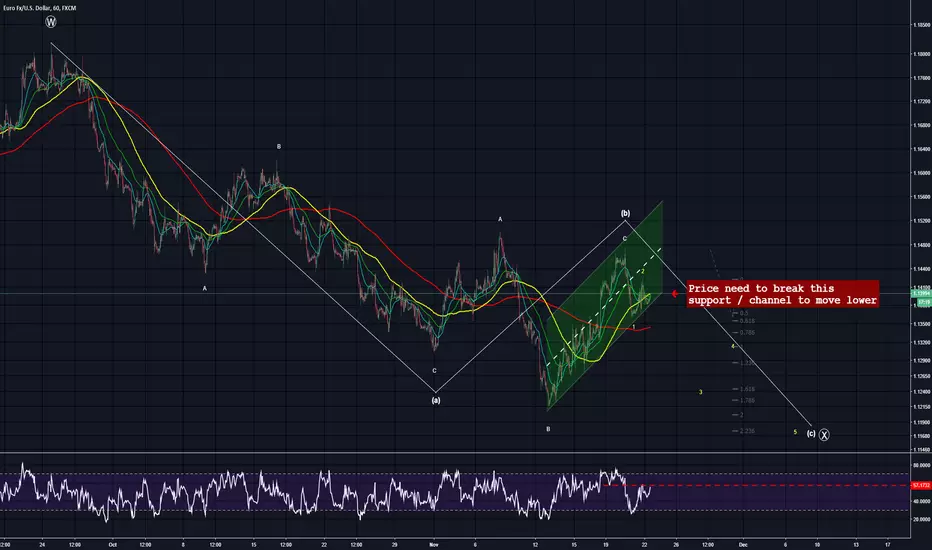Click the 1.14800 price axis label

921,244
